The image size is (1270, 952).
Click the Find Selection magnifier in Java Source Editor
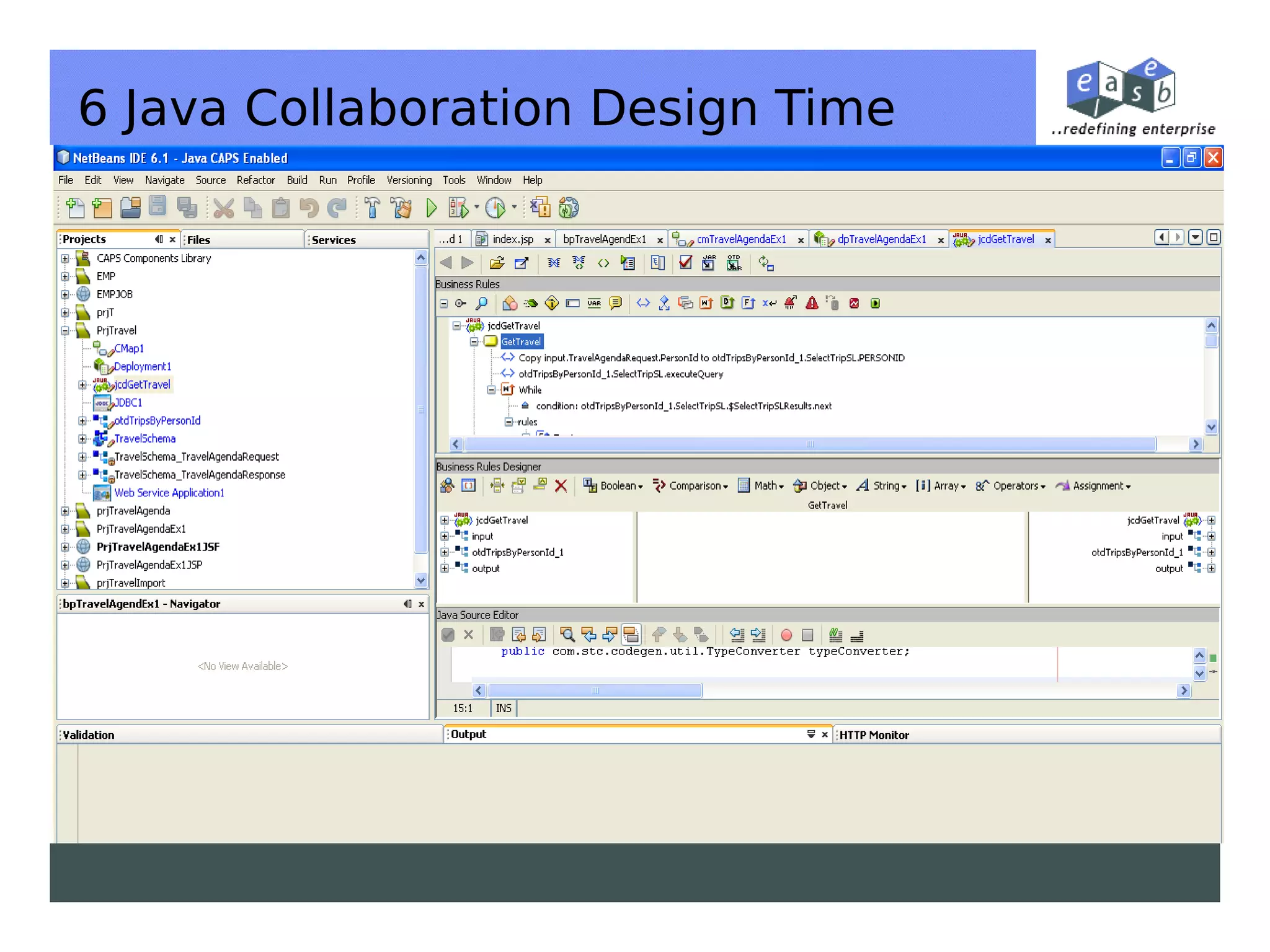[567, 635]
